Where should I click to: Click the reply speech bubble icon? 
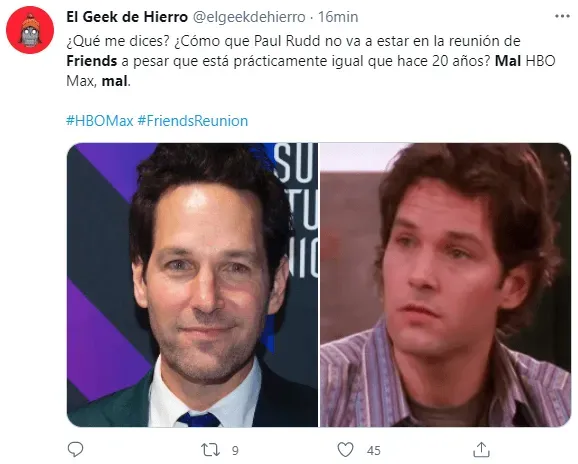click(76, 449)
